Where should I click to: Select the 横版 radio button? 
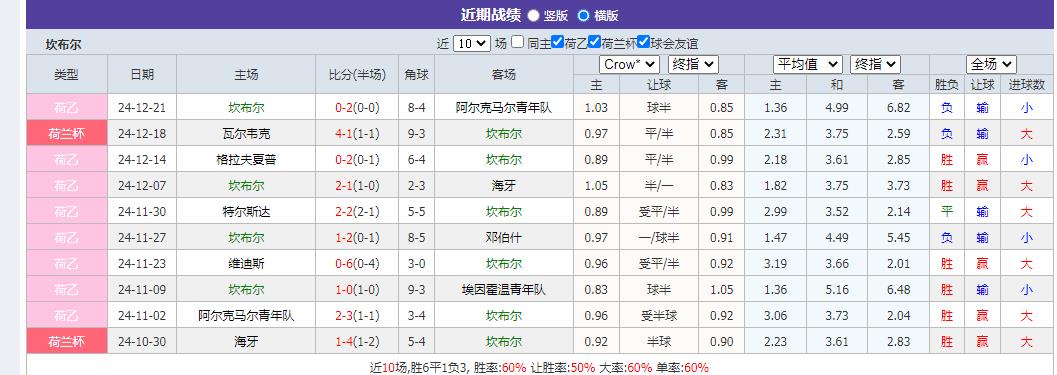(583, 16)
